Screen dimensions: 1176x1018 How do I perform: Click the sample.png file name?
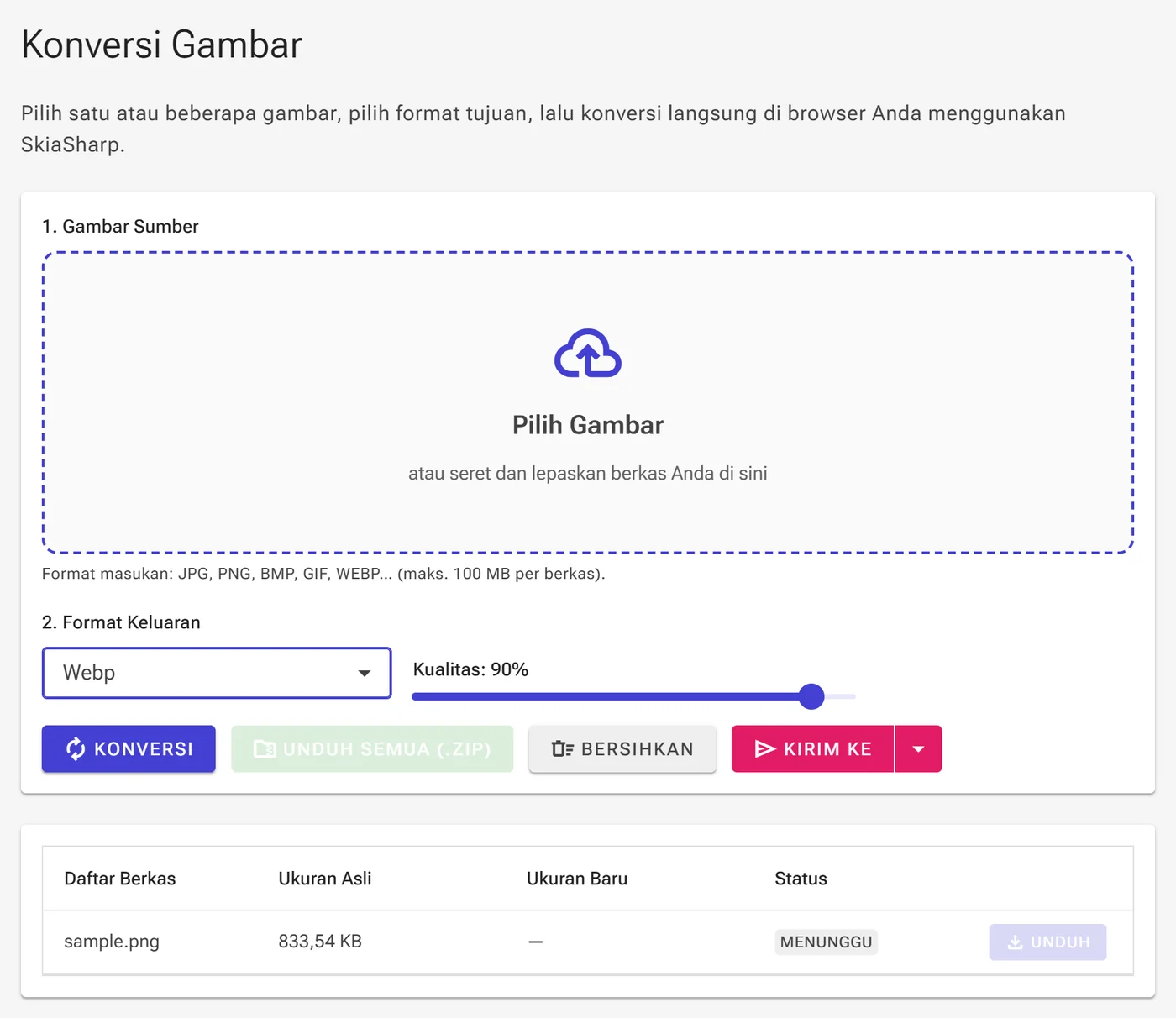(112, 942)
